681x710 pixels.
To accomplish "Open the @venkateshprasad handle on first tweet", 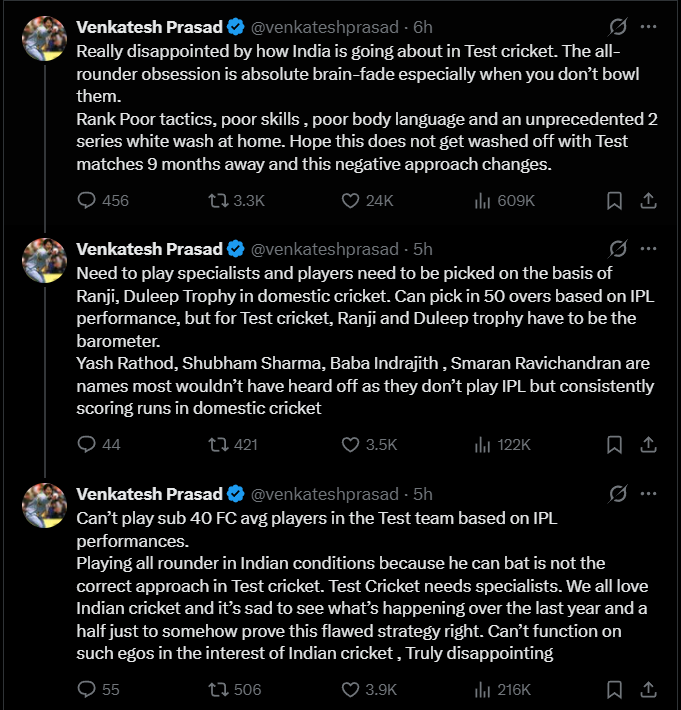I will 325,27.
